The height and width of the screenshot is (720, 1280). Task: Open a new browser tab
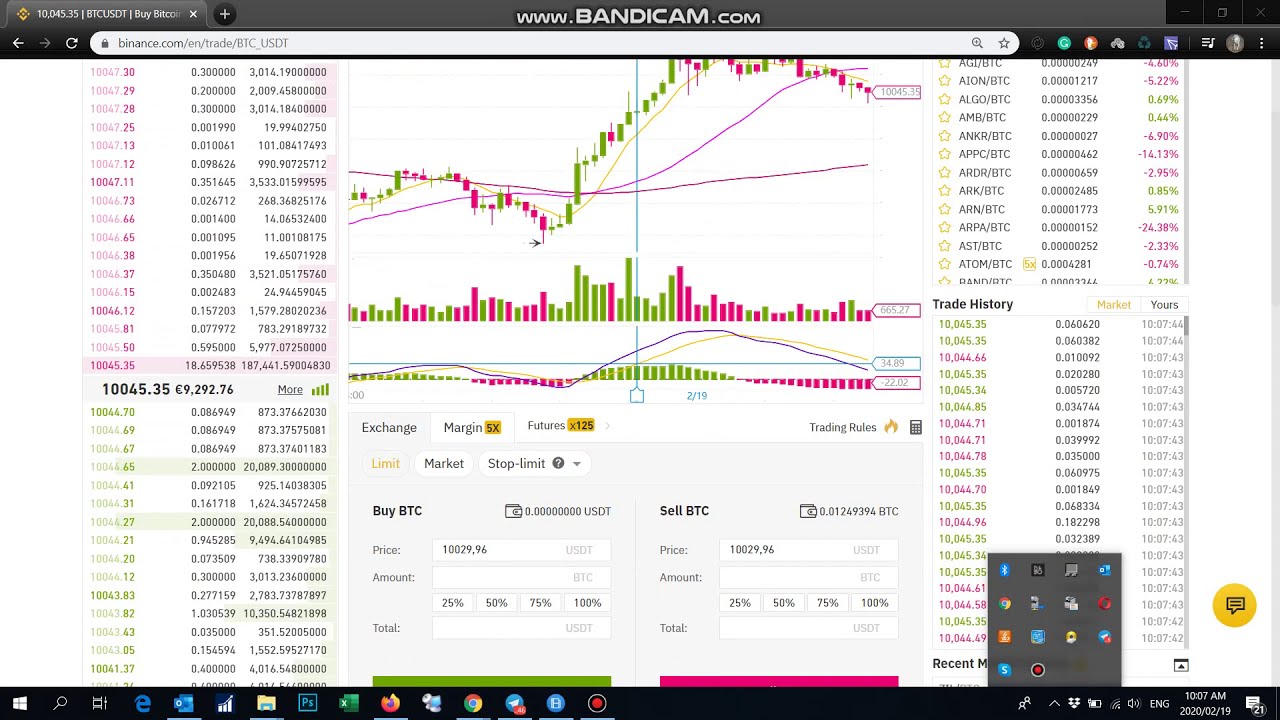coord(225,14)
